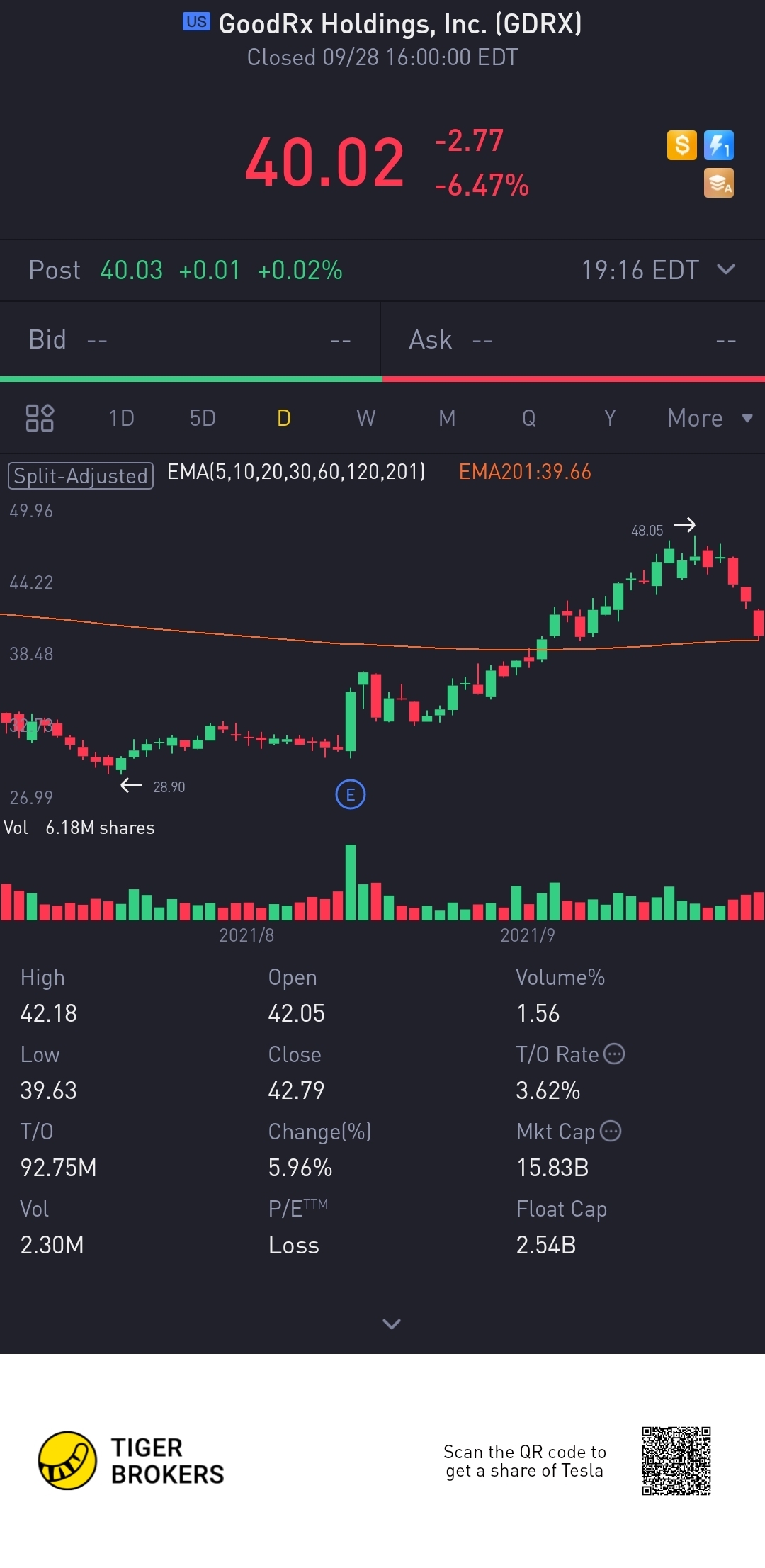Select the quarterly Q chart tab
The height and width of the screenshot is (1568, 765).
point(528,418)
